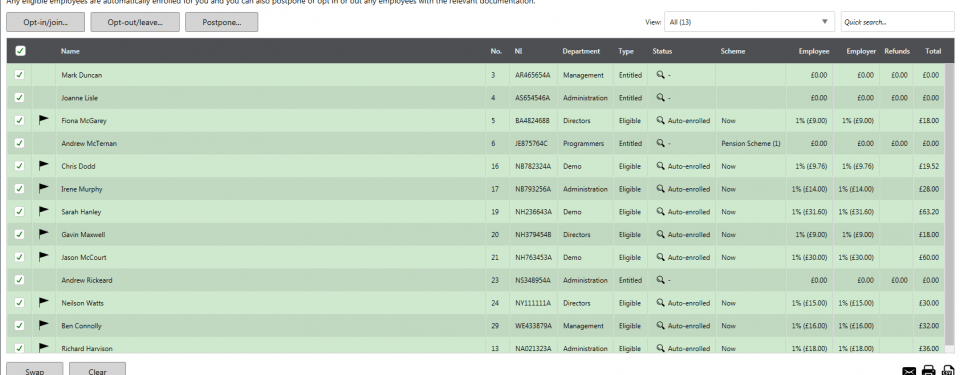The width and height of the screenshot is (960, 375).
Task: Click NI number AR465654A
Action: click(x=533, y=75)
